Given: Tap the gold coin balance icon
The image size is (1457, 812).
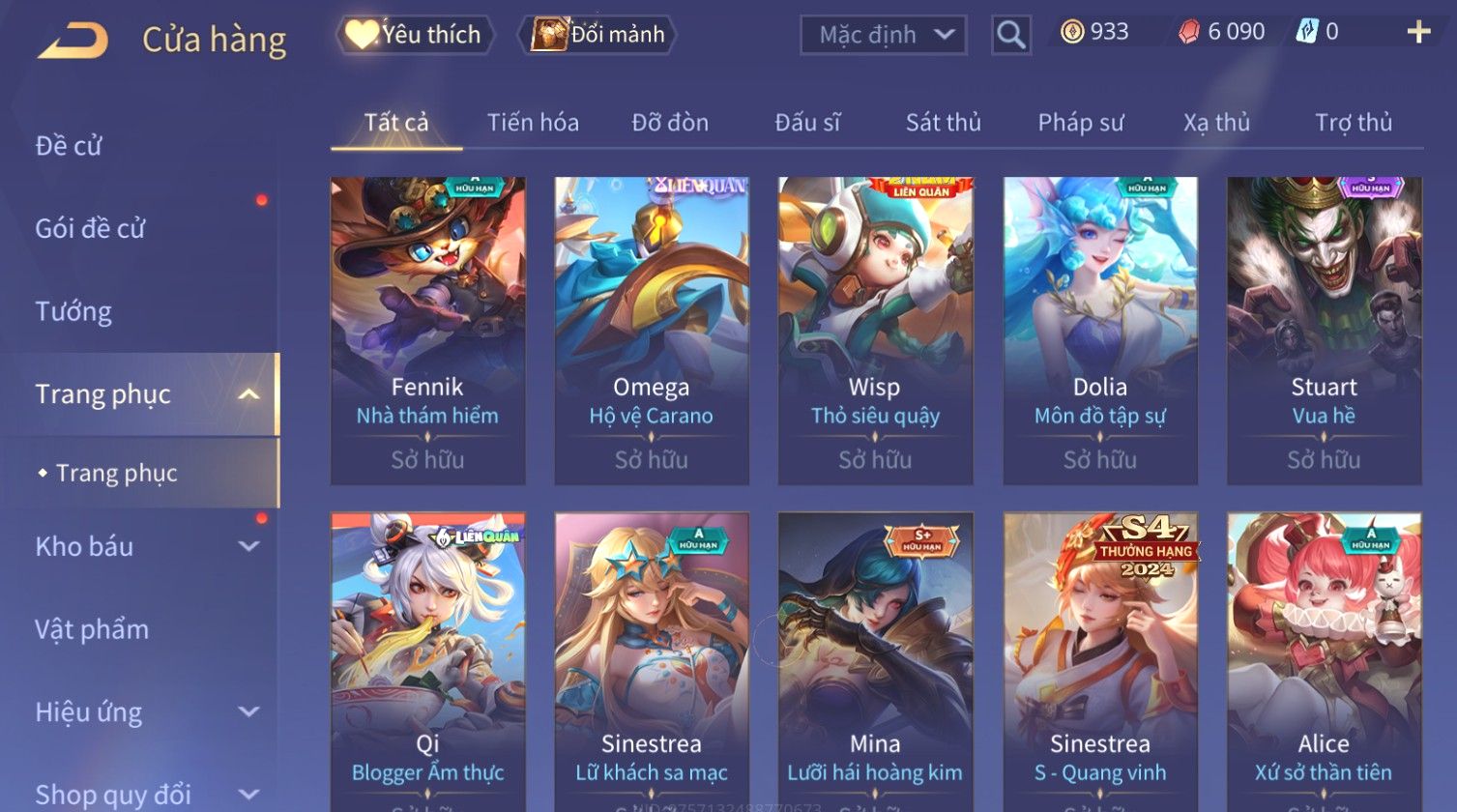Looking at the screenshot, I should coord(1071,33).
